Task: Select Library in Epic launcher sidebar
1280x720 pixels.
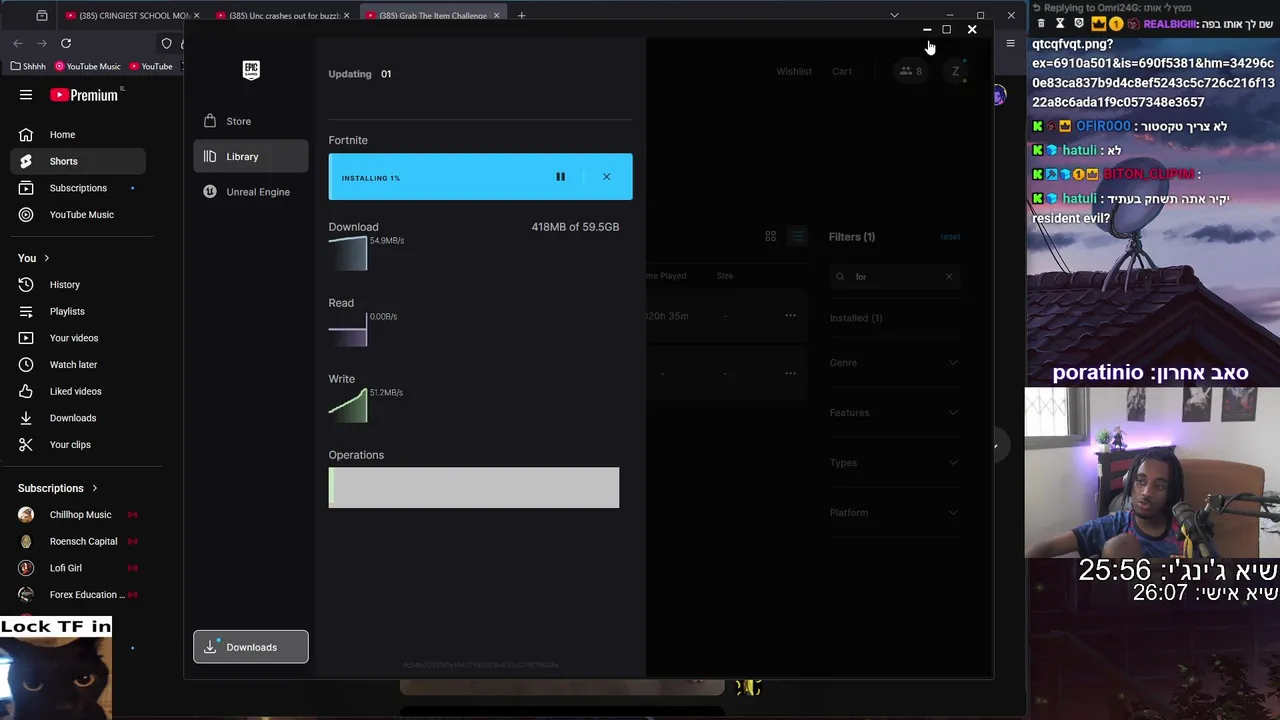Action: pos(250,157)
